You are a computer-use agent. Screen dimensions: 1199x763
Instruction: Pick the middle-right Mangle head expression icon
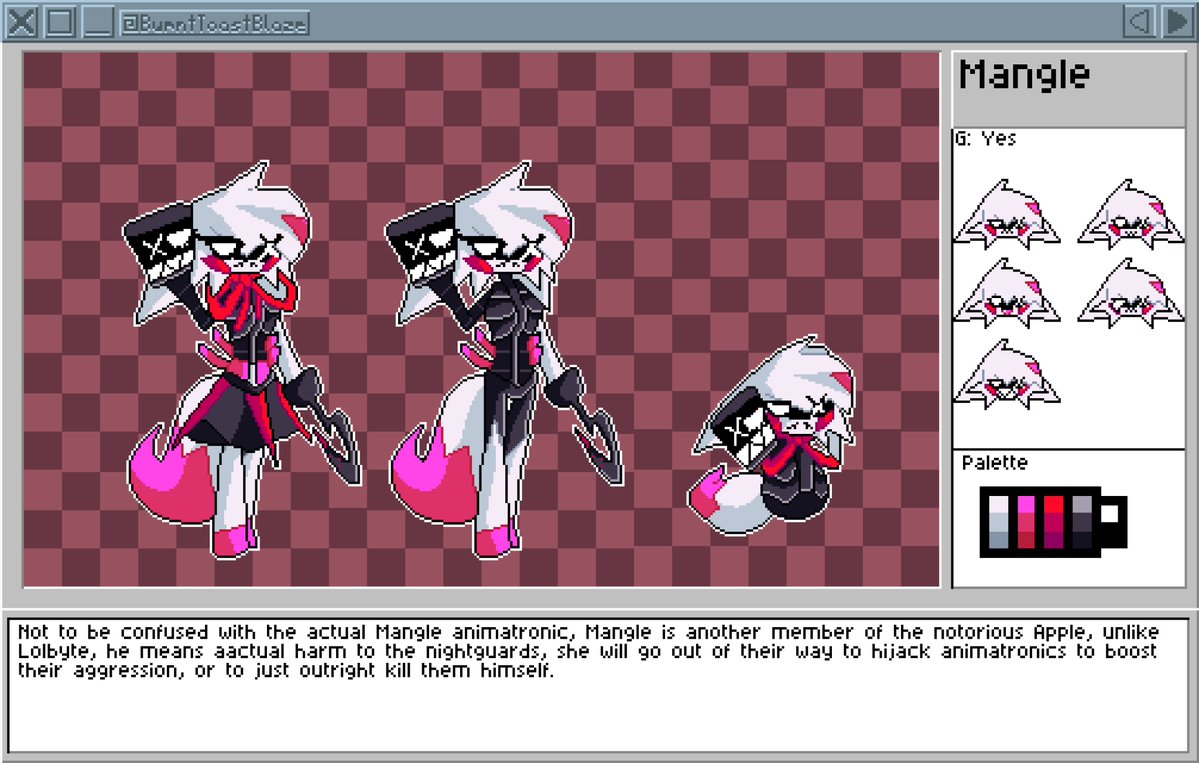1130,294
